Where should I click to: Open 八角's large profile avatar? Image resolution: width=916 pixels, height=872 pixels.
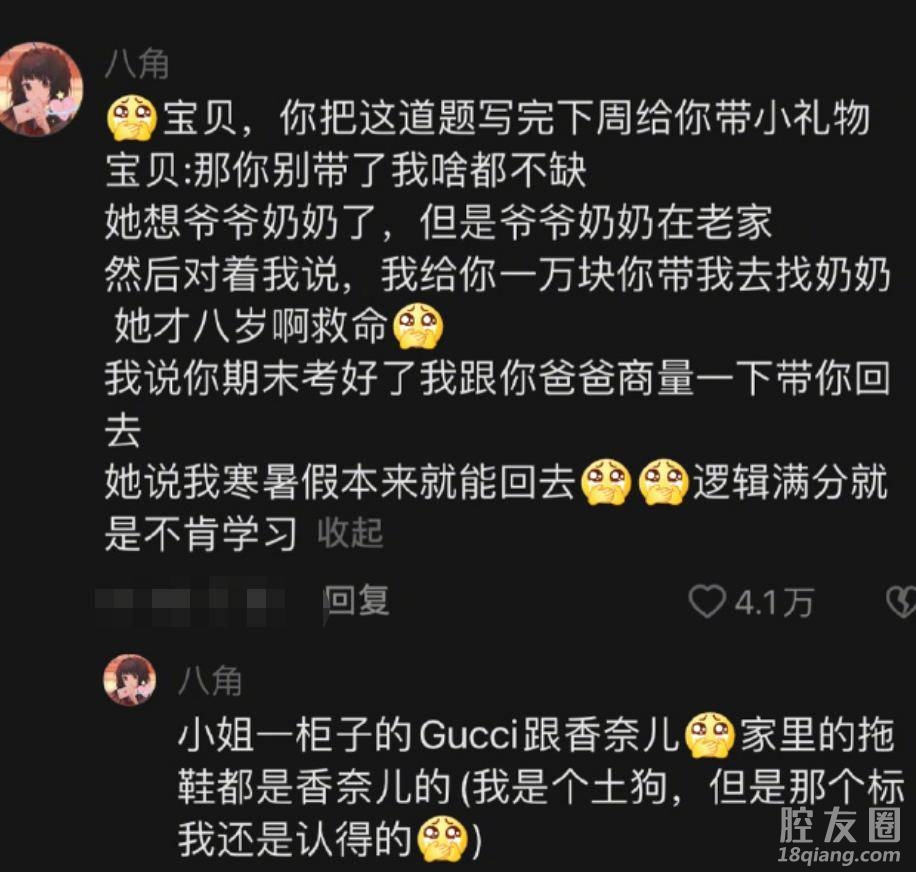[39, 89]
